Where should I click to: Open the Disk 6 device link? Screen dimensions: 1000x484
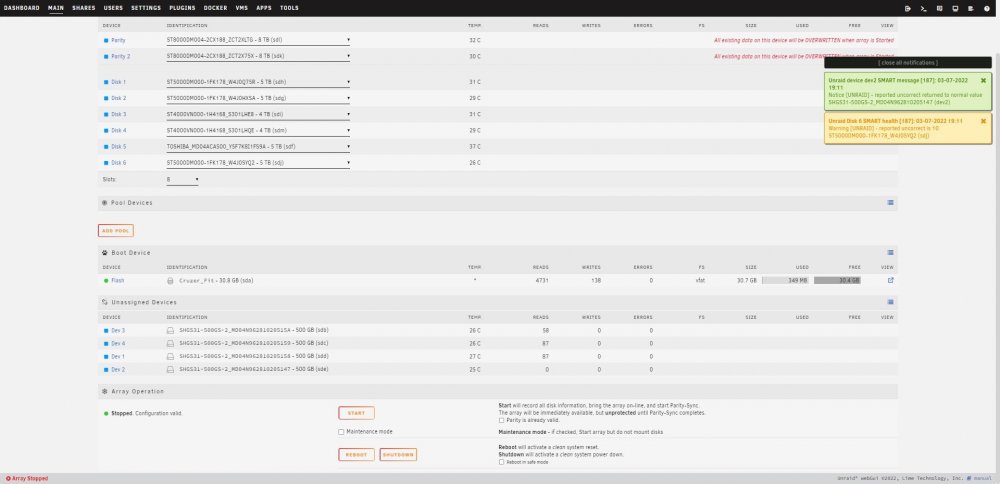pos(119,163)
